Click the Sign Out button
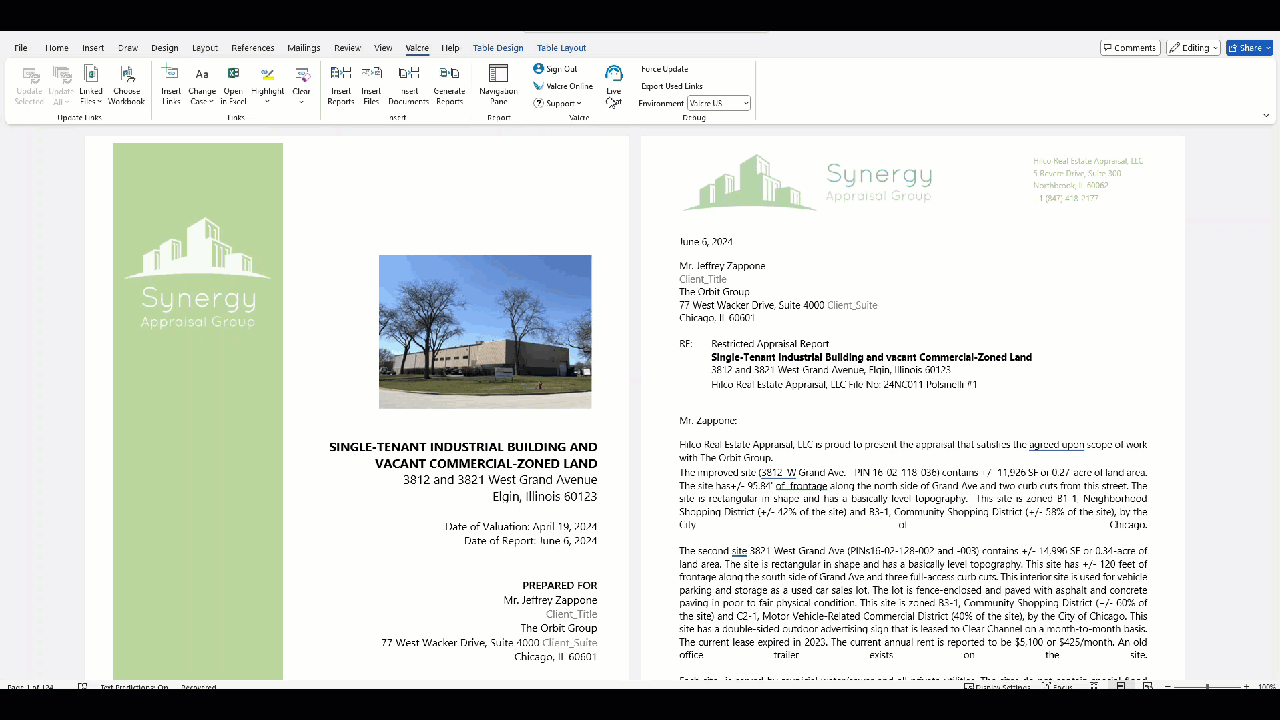Viewport: 1280px width, 720px height. pyautogui.click(x=556, y=69)
